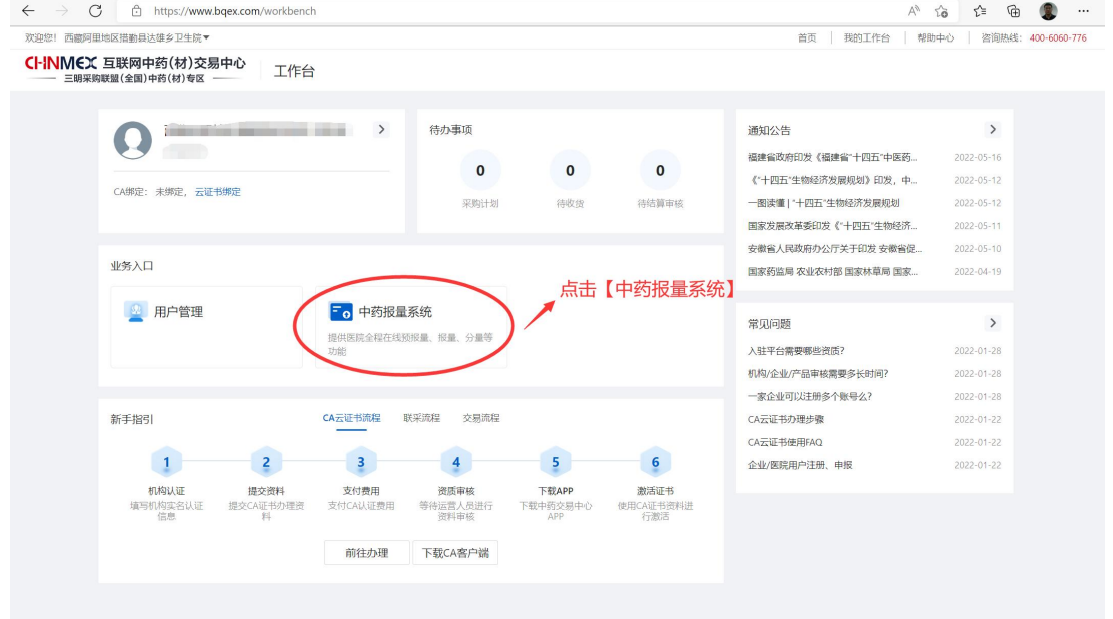Click the 采购计划 count circle
The width and height of the screenshot is (1113, 619).
[481, 170]
